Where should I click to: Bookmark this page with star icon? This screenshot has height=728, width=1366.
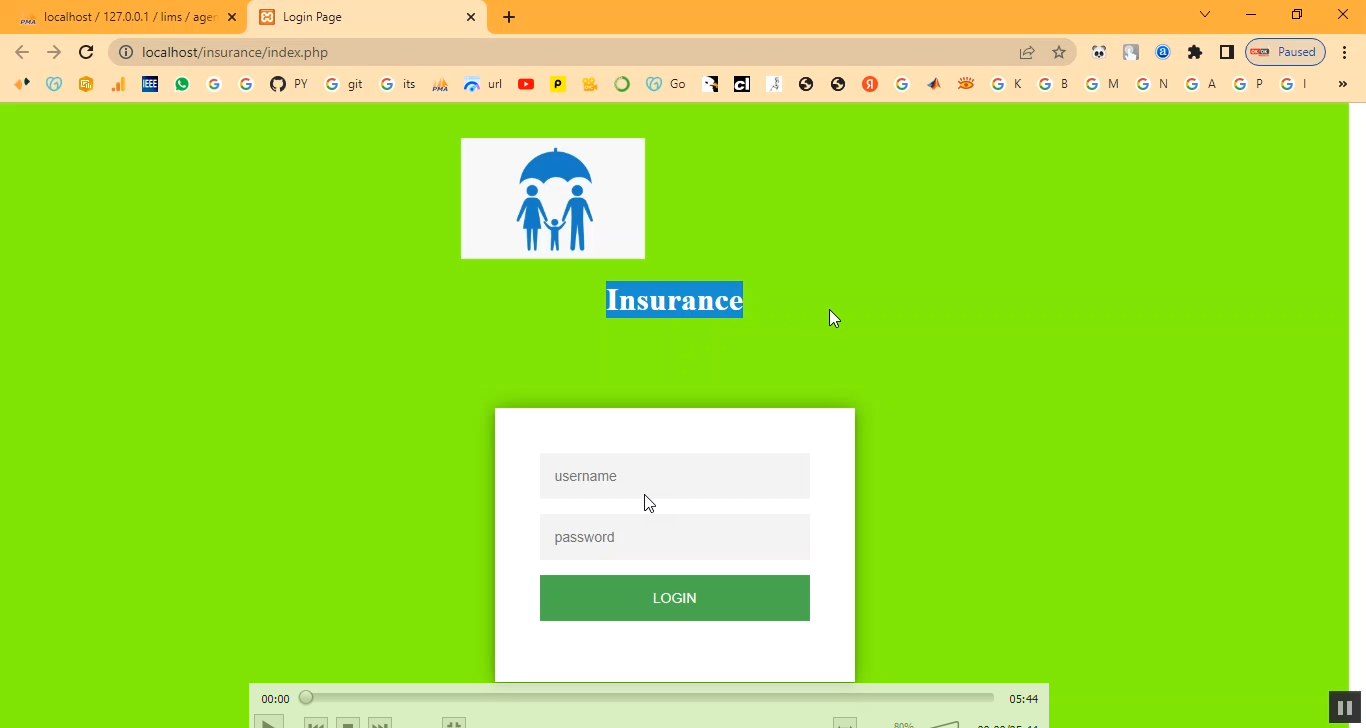click(1059, 52)
